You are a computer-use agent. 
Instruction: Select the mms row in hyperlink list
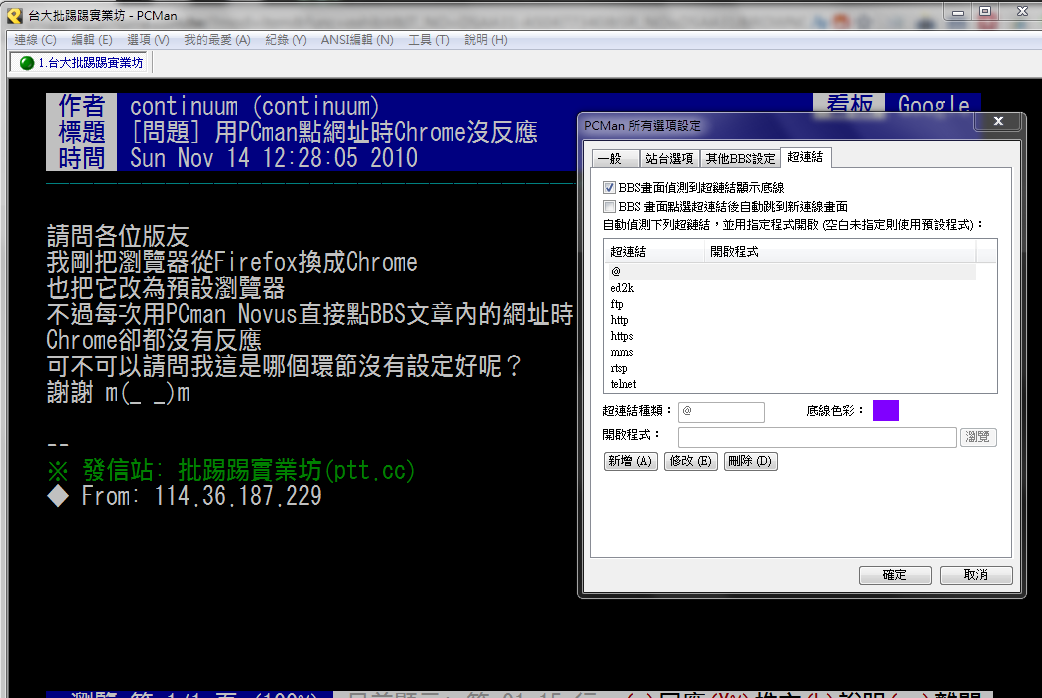pos(791,352)
